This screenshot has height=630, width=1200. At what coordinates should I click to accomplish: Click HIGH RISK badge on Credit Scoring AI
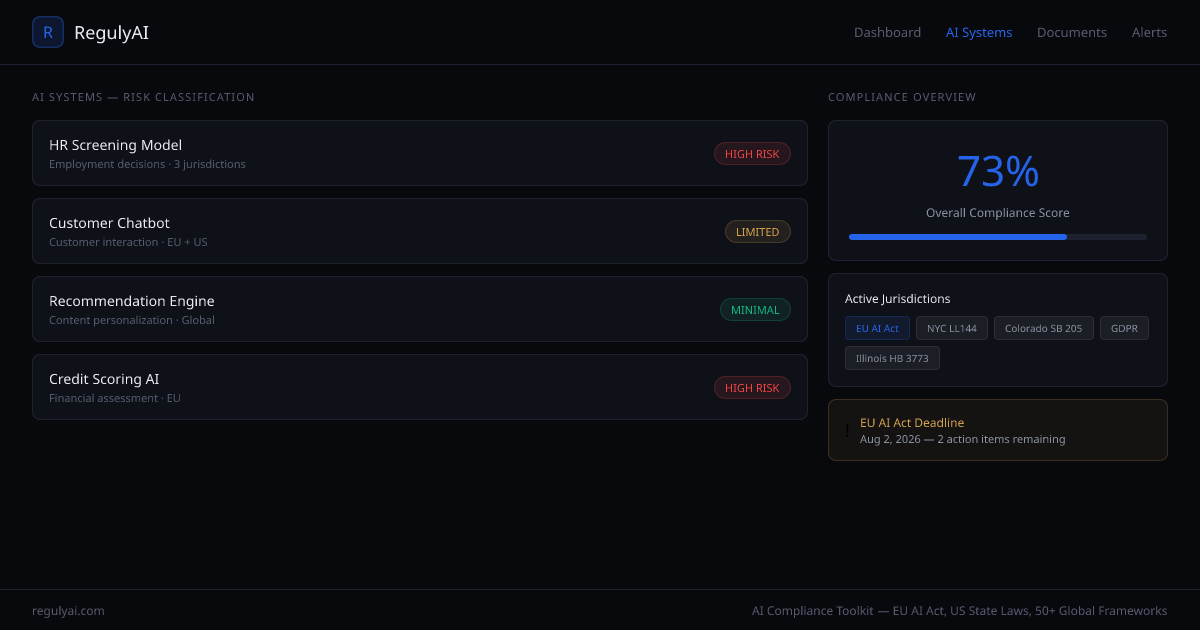click(752, 388)
